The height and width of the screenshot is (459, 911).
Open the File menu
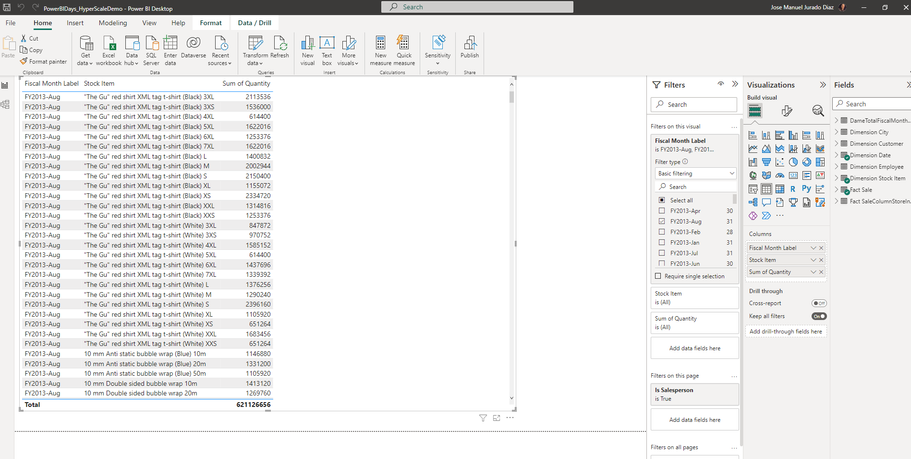(10, 23)
